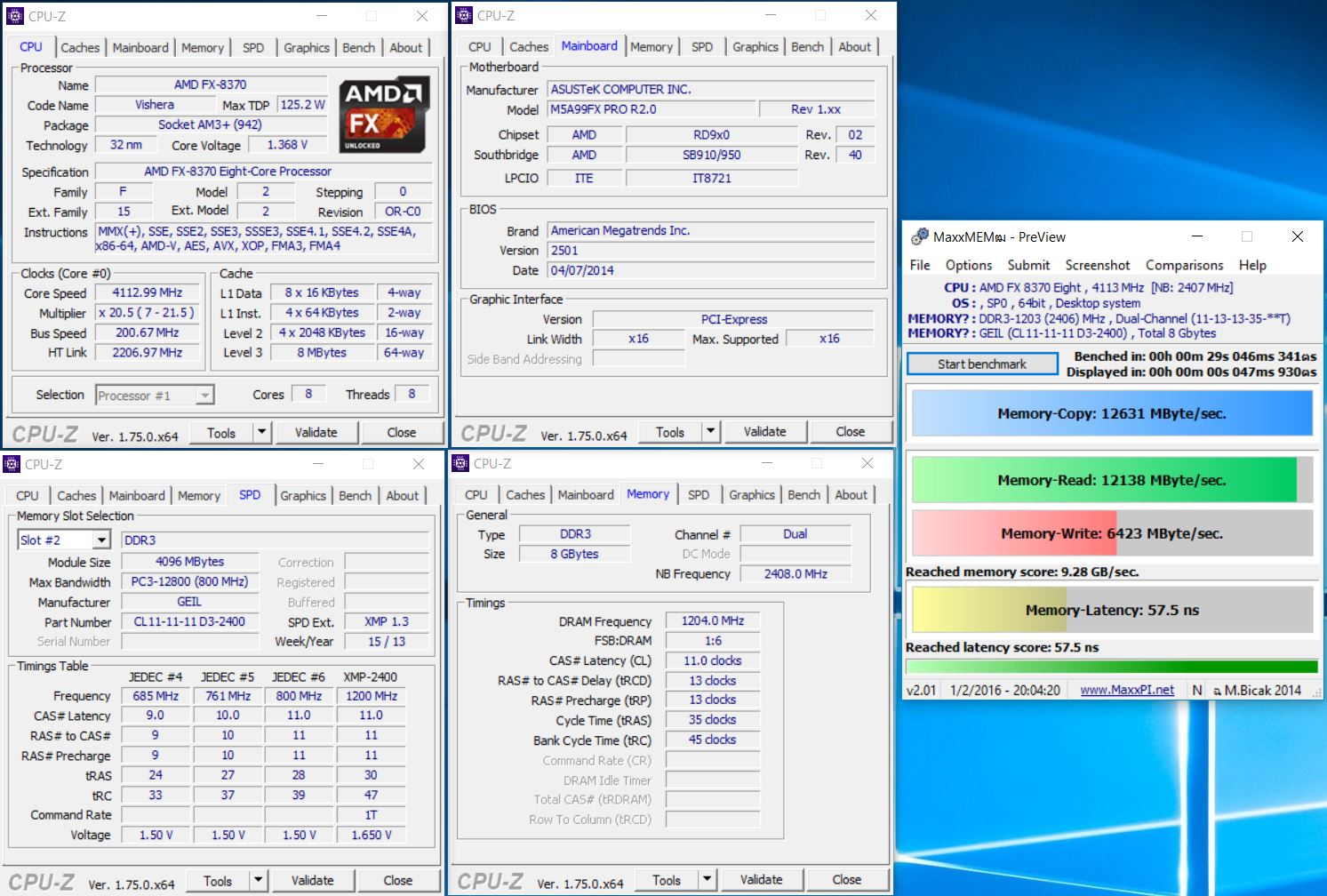1327x896 pixels.
Task: Click the Memory-Read result bar
Action: pyautogui.click(x=1111, y=480)
